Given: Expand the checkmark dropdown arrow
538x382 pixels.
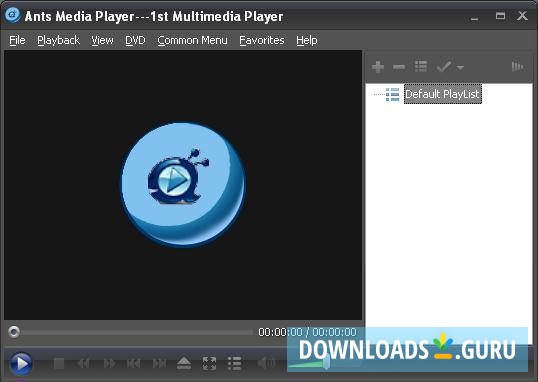Looking at the screenshot, I should 460,67.
